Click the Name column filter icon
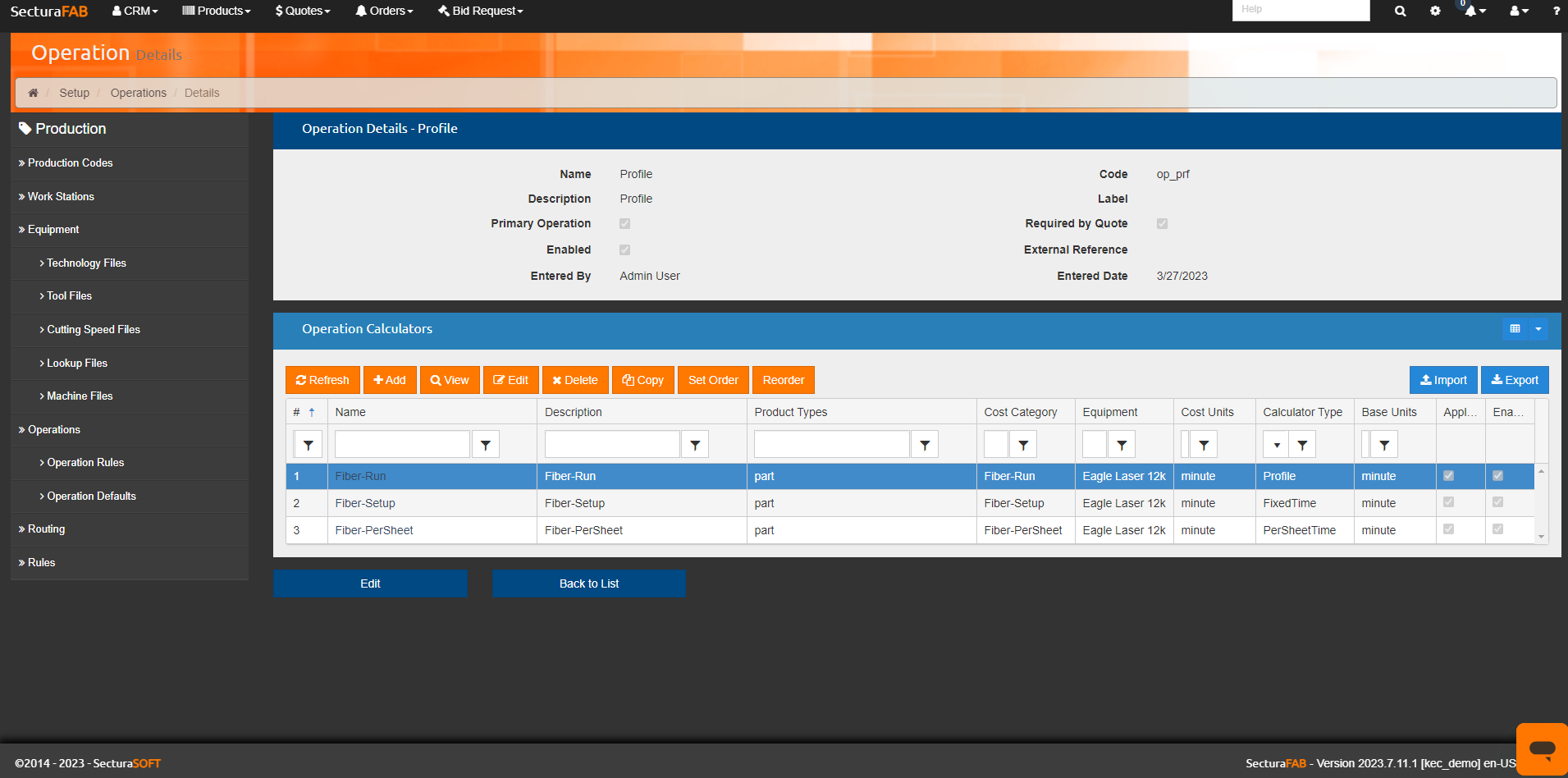The width and height of the screenshot is (1568, 778). click(486, 445)
